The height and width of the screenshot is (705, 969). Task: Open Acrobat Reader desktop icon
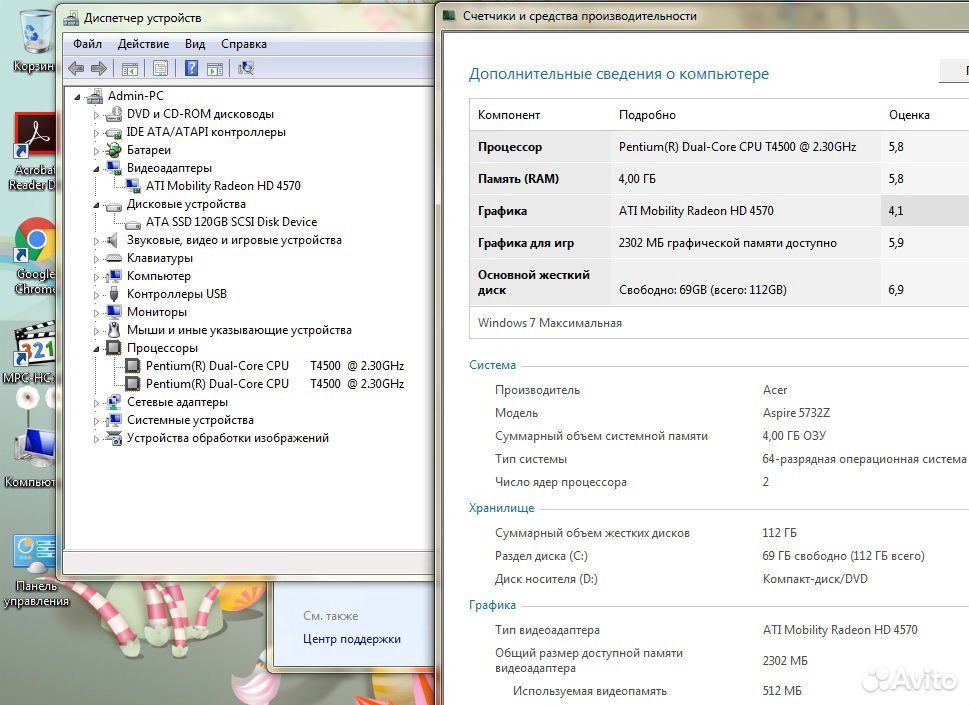(x=34, y=151)
